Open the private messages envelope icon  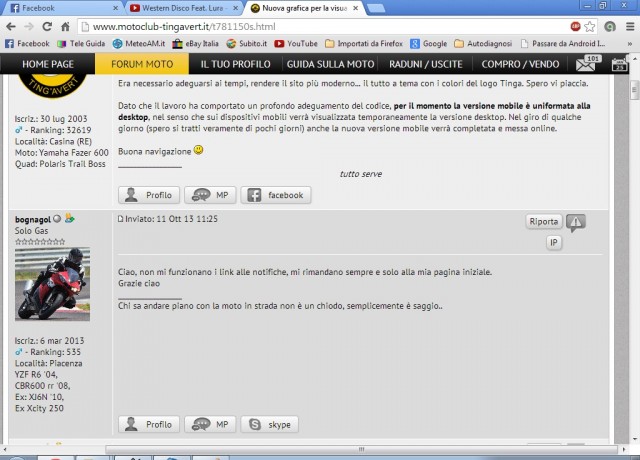(x=586, y=66)
